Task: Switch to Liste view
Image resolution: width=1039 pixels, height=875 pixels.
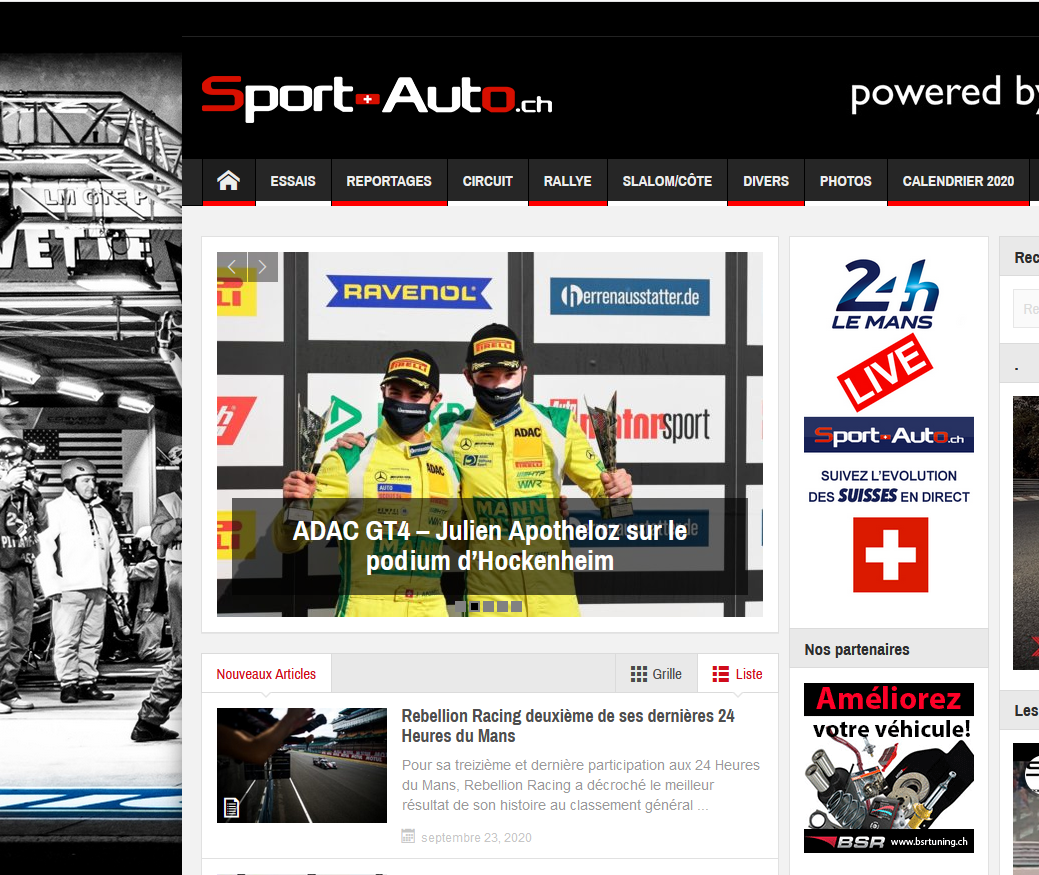Action: tap(738, 674)
